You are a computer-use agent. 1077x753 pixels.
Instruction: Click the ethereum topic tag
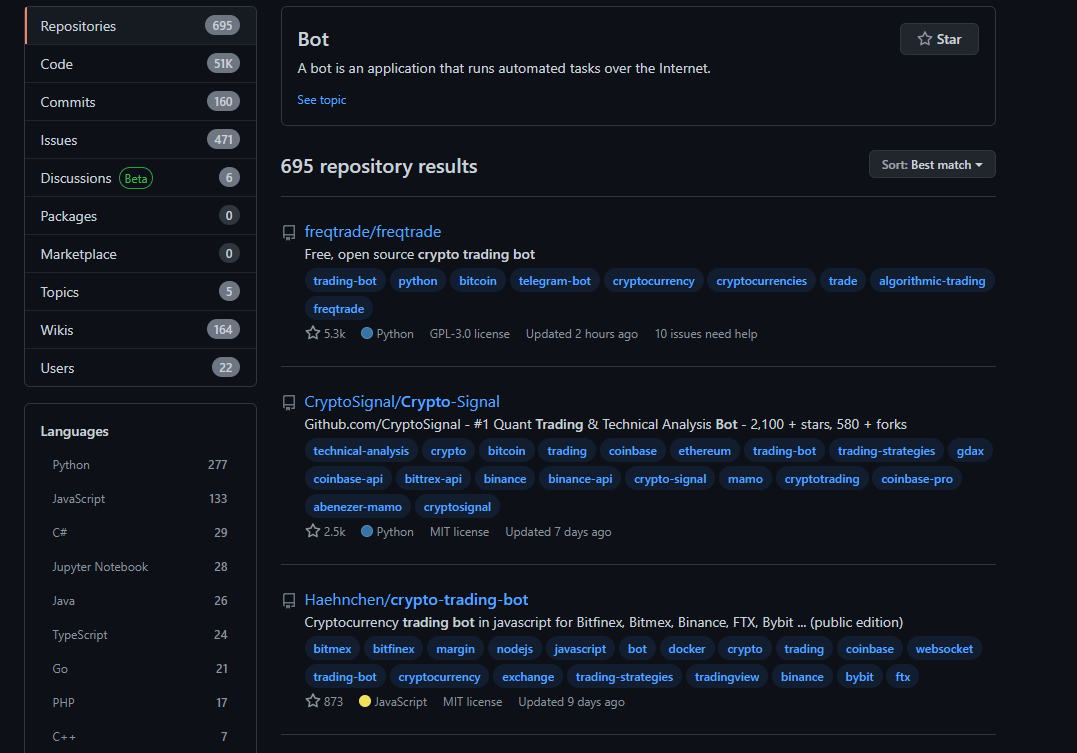coord(705,451)
